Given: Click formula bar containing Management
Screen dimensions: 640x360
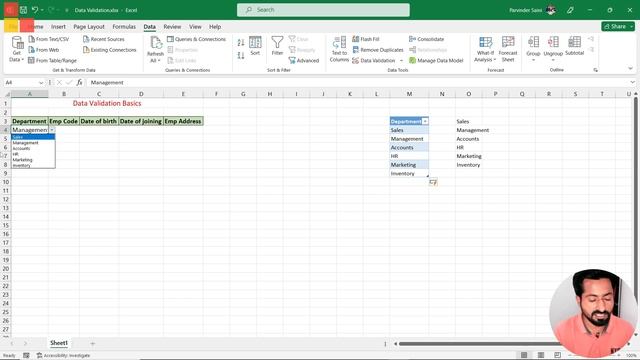Looking at the screenshot, I should 358,82.
